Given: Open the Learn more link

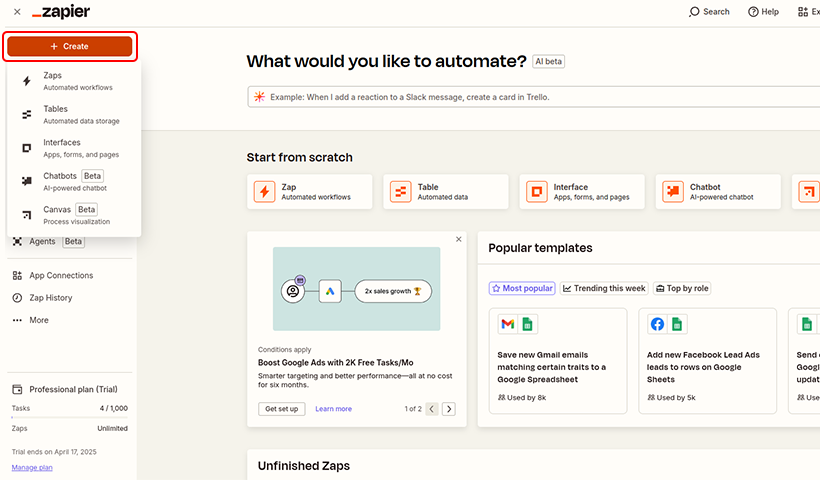Looking at the screenshot, I should [334, 409].
